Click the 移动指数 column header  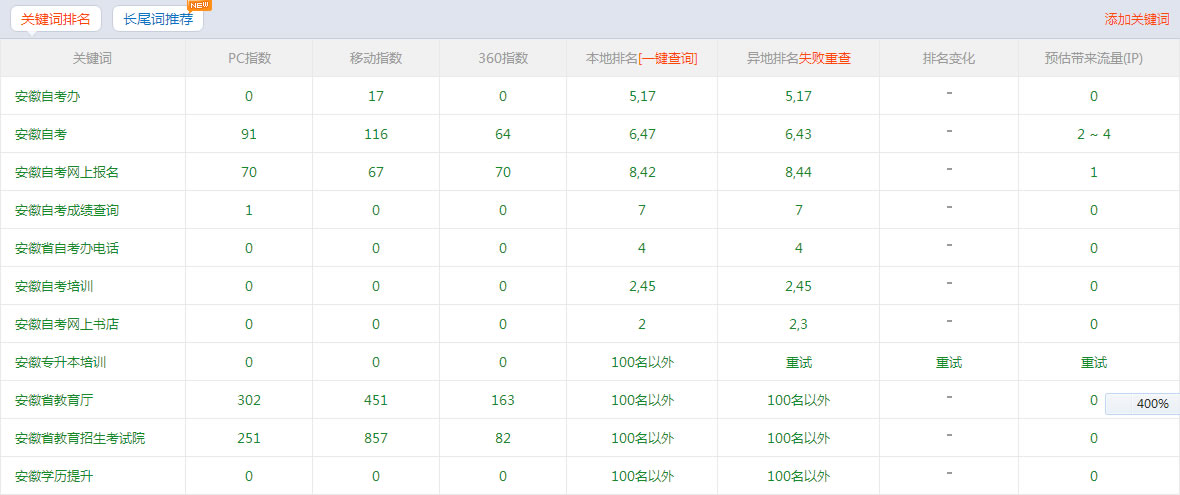click(375, 58)
